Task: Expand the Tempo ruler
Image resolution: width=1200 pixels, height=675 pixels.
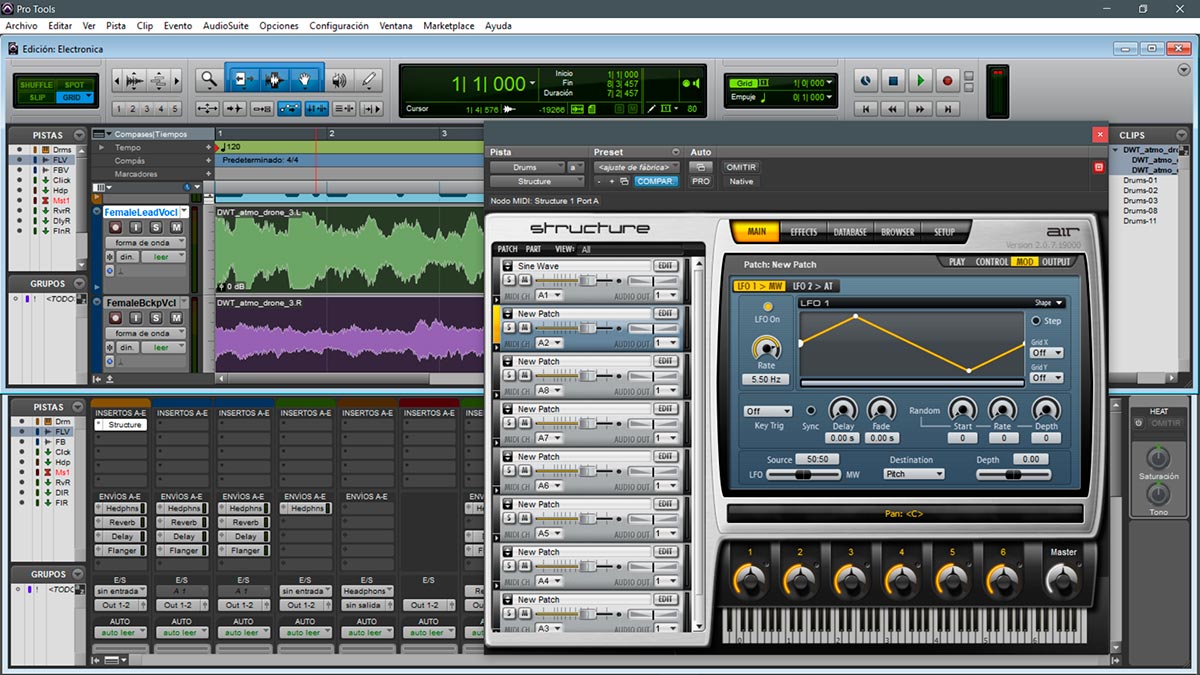Action: (100, 147)
